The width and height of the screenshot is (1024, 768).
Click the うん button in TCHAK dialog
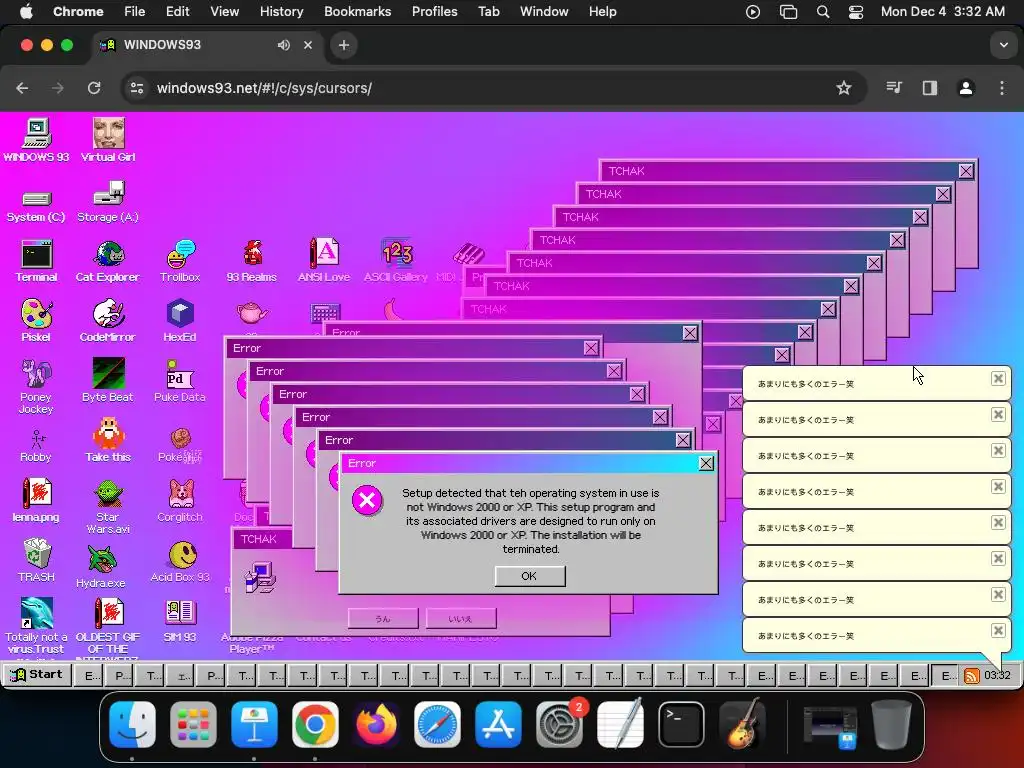(383, 618)
